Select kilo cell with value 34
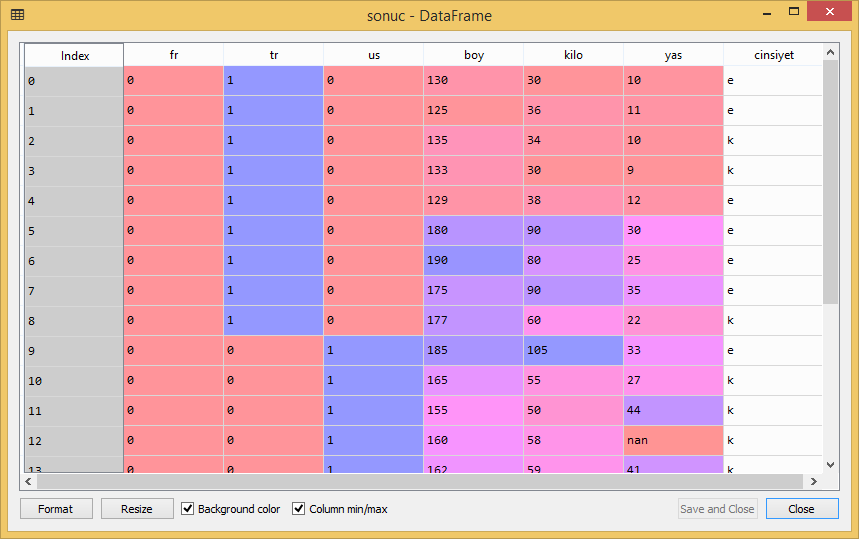The height and width of the screenshot is (539, 859). tap(574, 141)
